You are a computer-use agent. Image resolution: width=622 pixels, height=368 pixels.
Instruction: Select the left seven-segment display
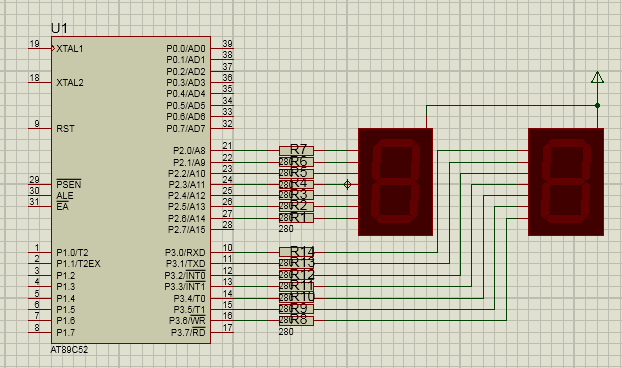tap(395, 182)
